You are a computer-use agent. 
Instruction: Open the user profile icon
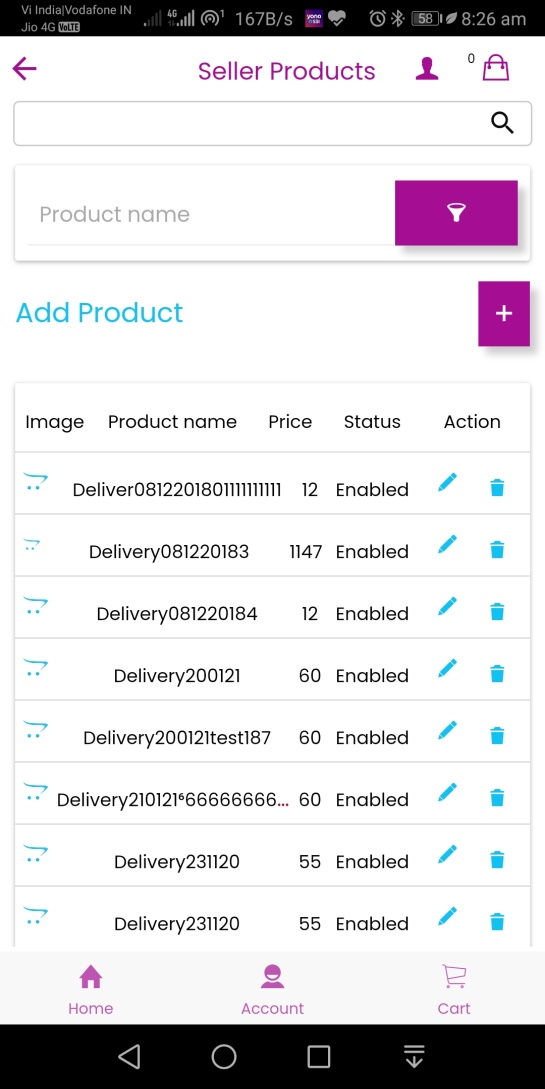coord(427,69)
